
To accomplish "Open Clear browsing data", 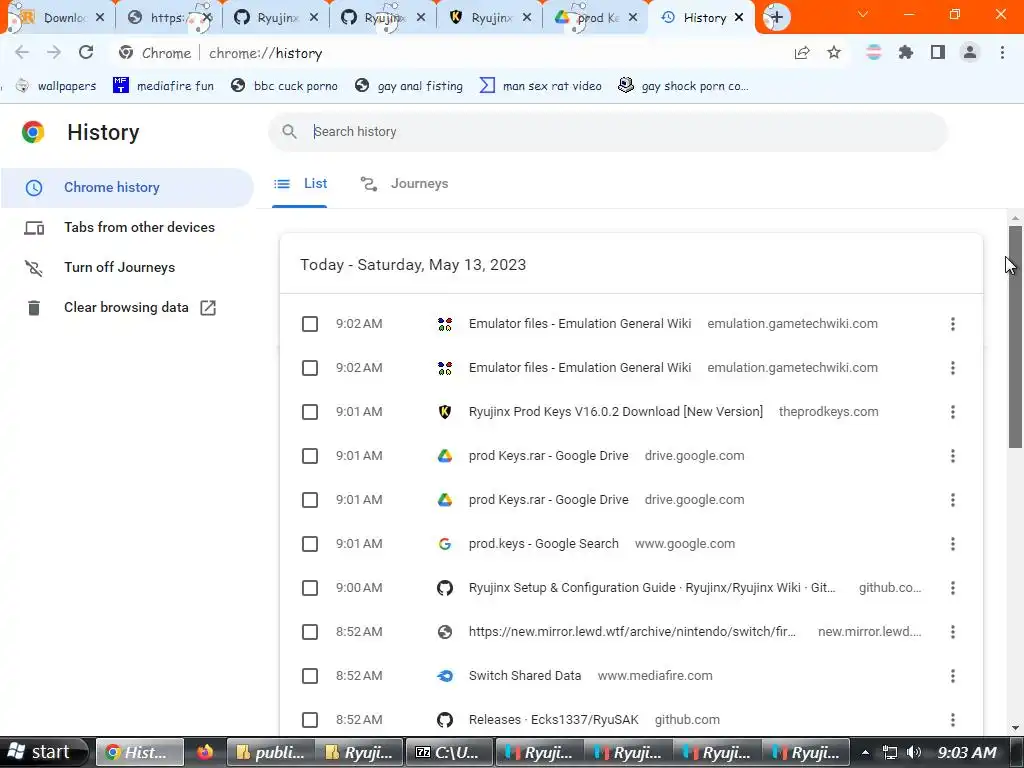I will pos(127,308).
